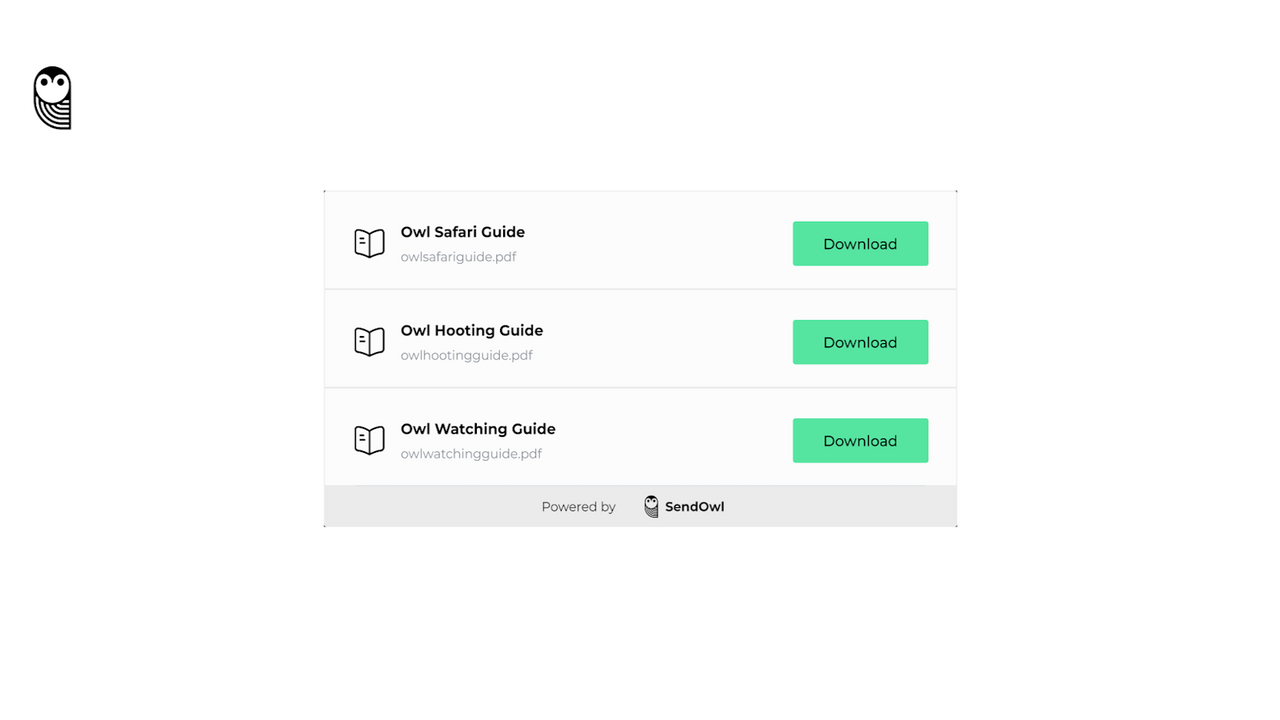Click the owlhootingguide.pdf filename

(466, 355)
